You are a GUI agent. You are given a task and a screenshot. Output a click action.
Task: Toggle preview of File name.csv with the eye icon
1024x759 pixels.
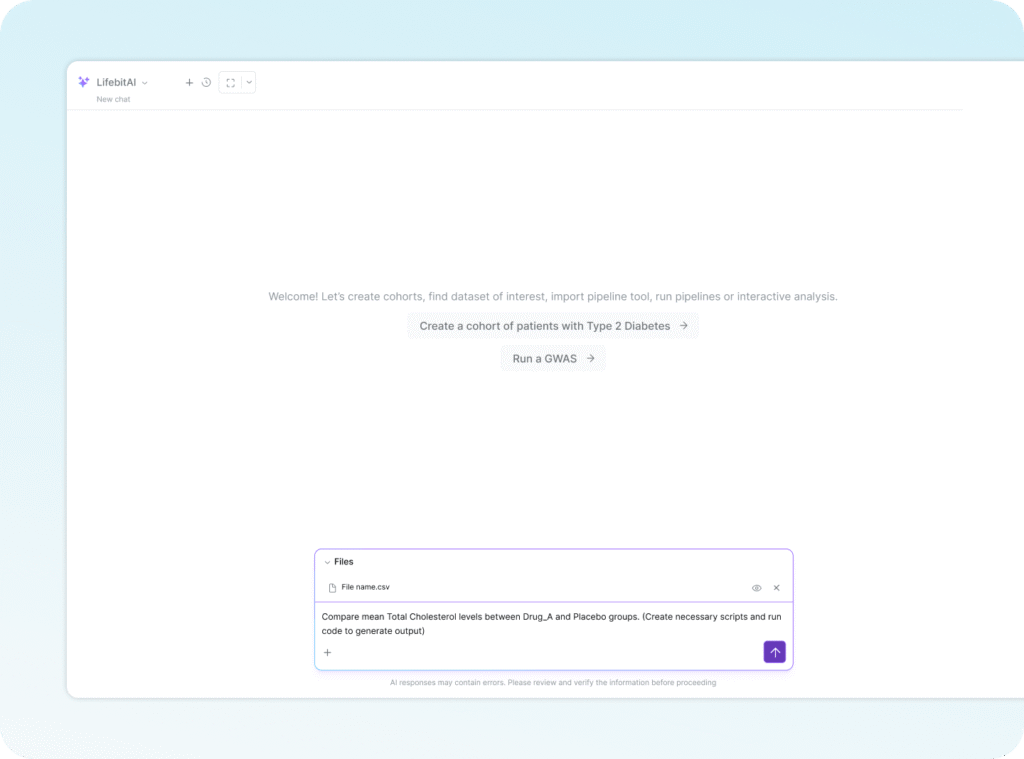[x=756, y=587]
